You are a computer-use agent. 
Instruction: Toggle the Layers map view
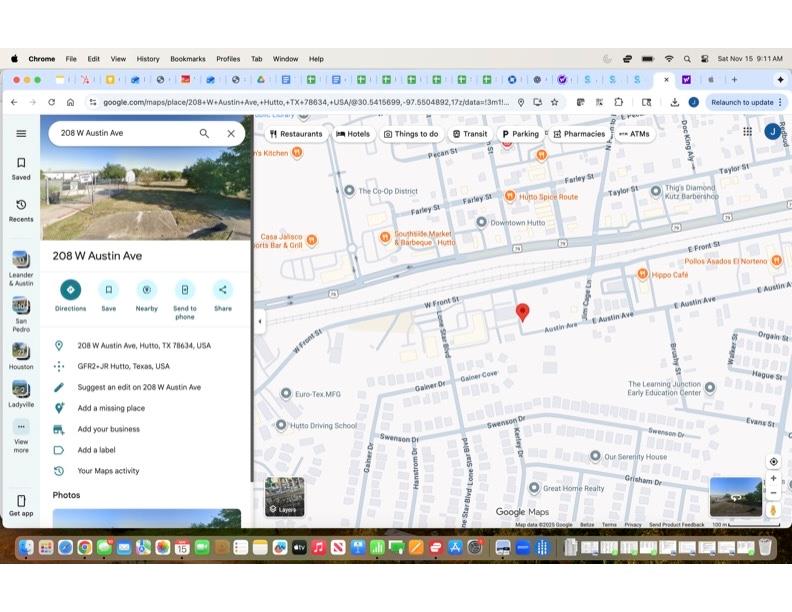pos(285,497)
